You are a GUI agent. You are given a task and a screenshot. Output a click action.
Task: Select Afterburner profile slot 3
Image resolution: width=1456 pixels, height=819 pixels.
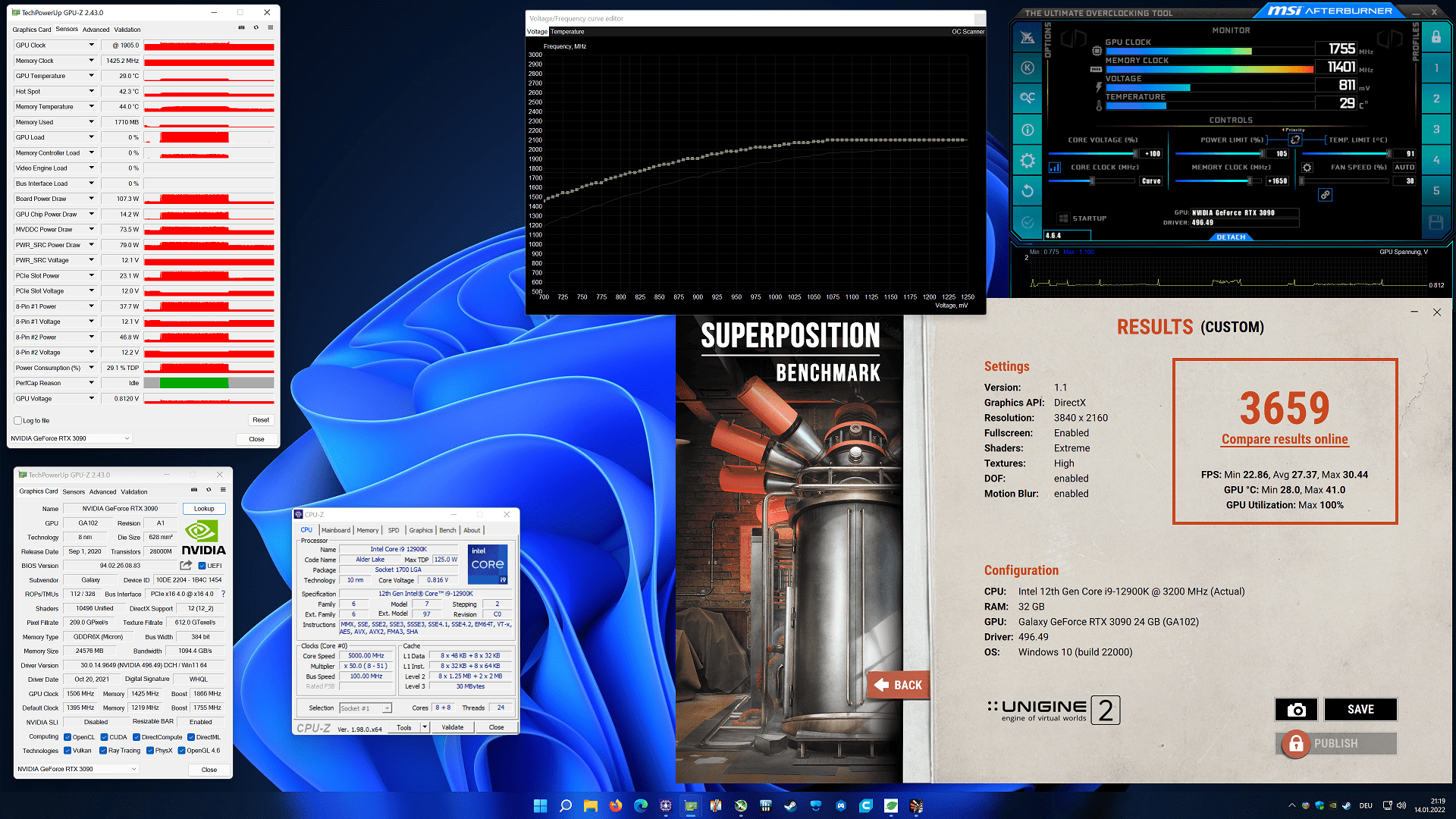point(1436,130)
